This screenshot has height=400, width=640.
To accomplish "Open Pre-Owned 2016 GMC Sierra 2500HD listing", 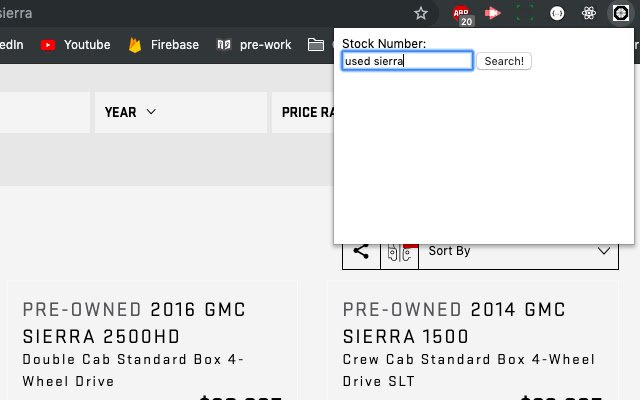I will (134, 323).
